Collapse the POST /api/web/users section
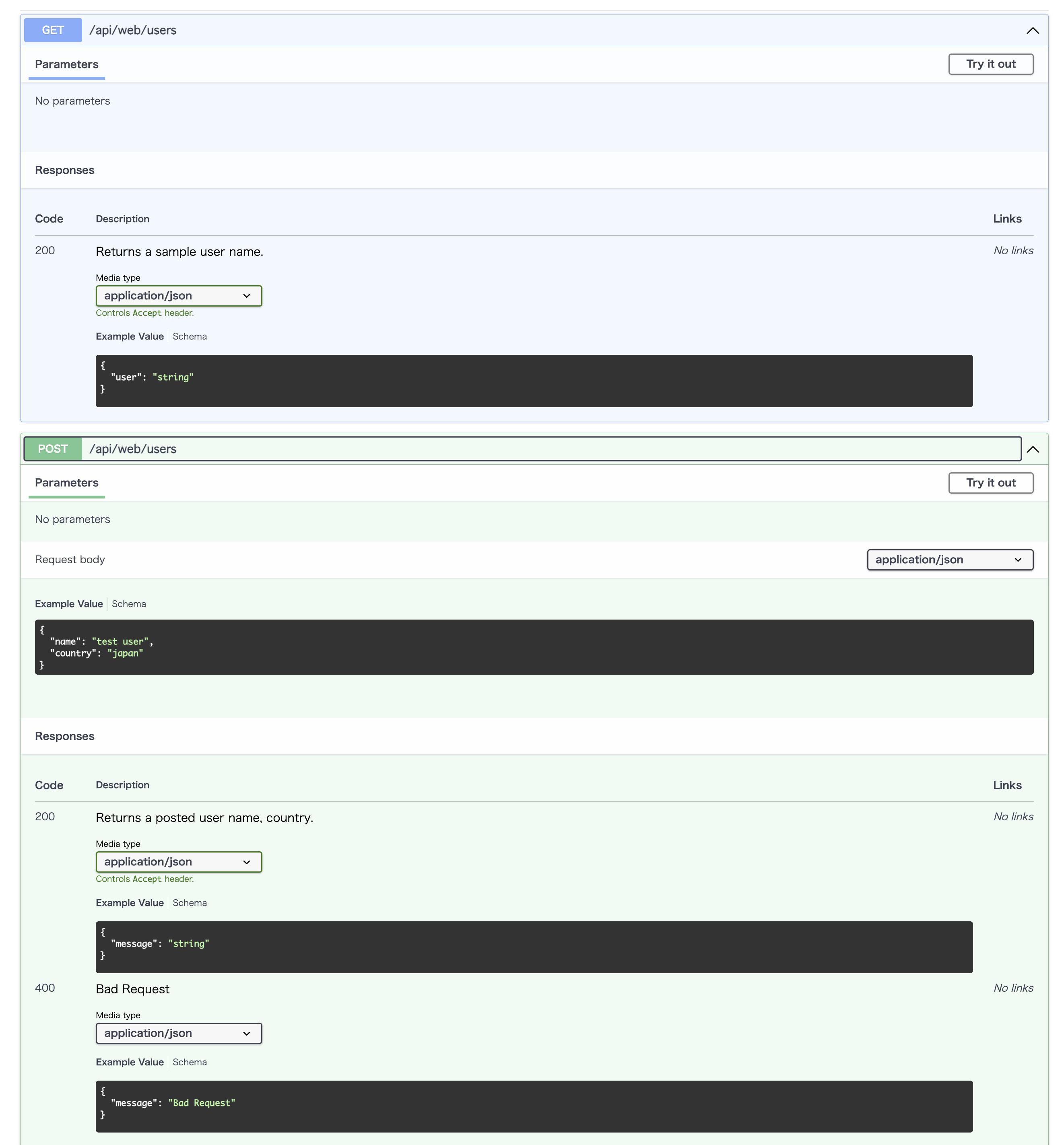1064x1145 pixels. 1033,450
